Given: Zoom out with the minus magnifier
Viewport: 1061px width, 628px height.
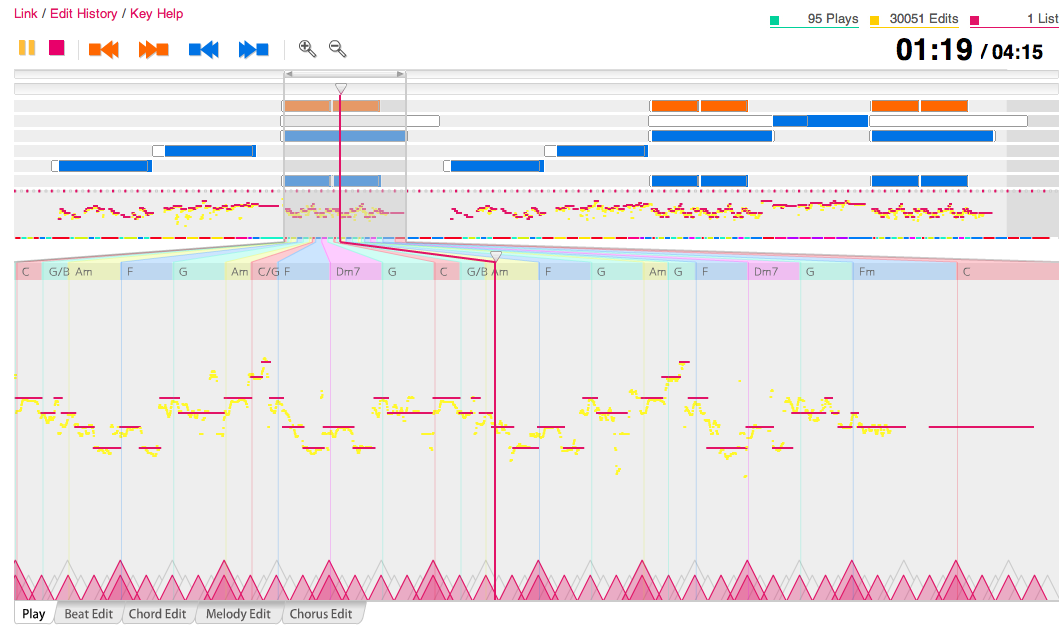Looking at the screenshot, I should point(338,49).
